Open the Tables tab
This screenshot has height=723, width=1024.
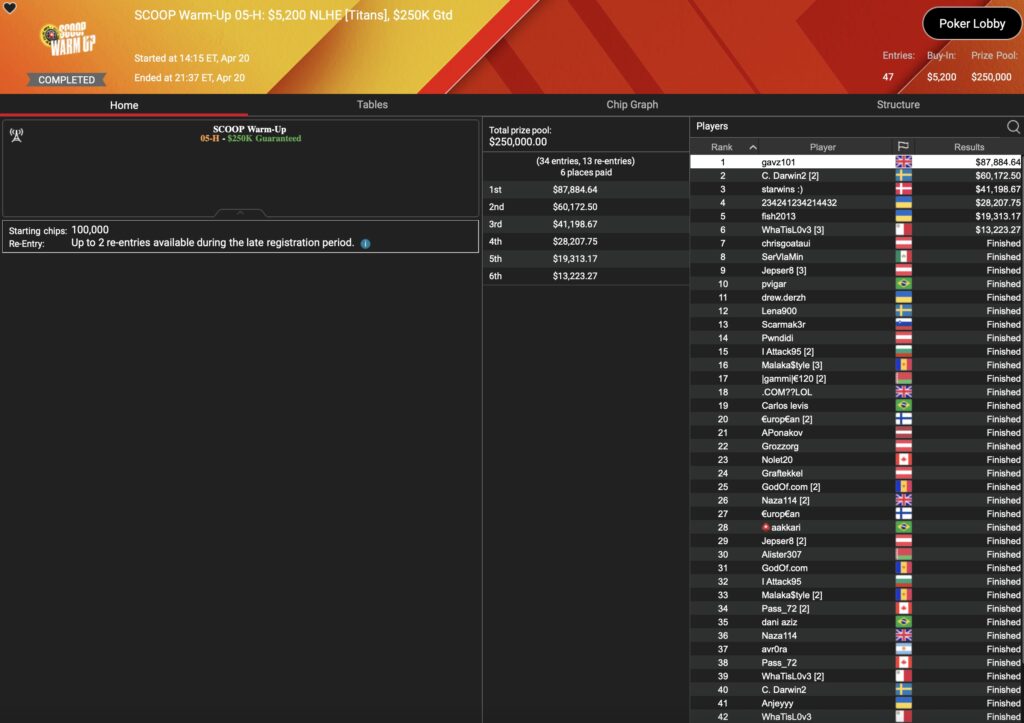coord(372,104)
